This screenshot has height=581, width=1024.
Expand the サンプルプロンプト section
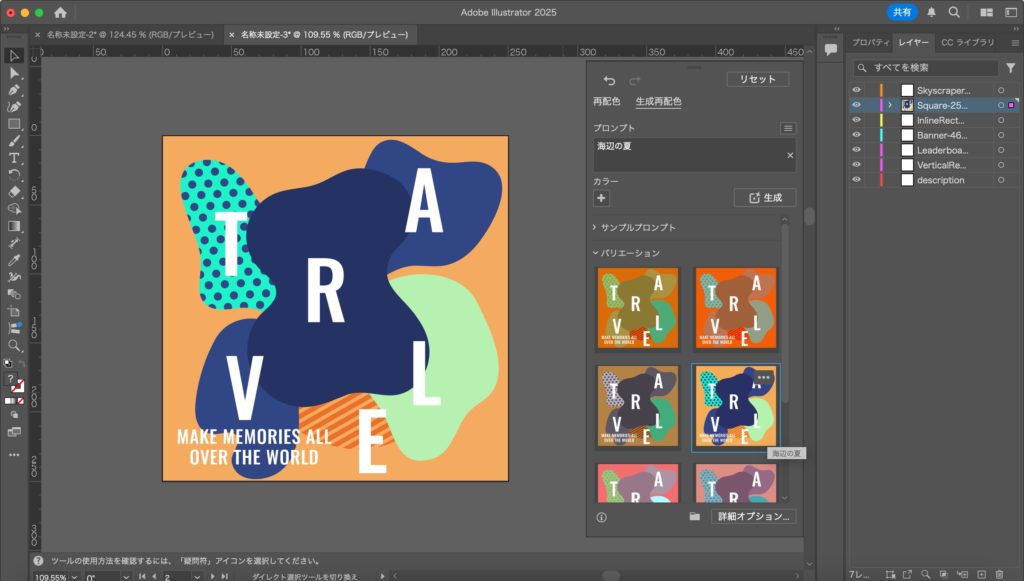pos(636,227)
